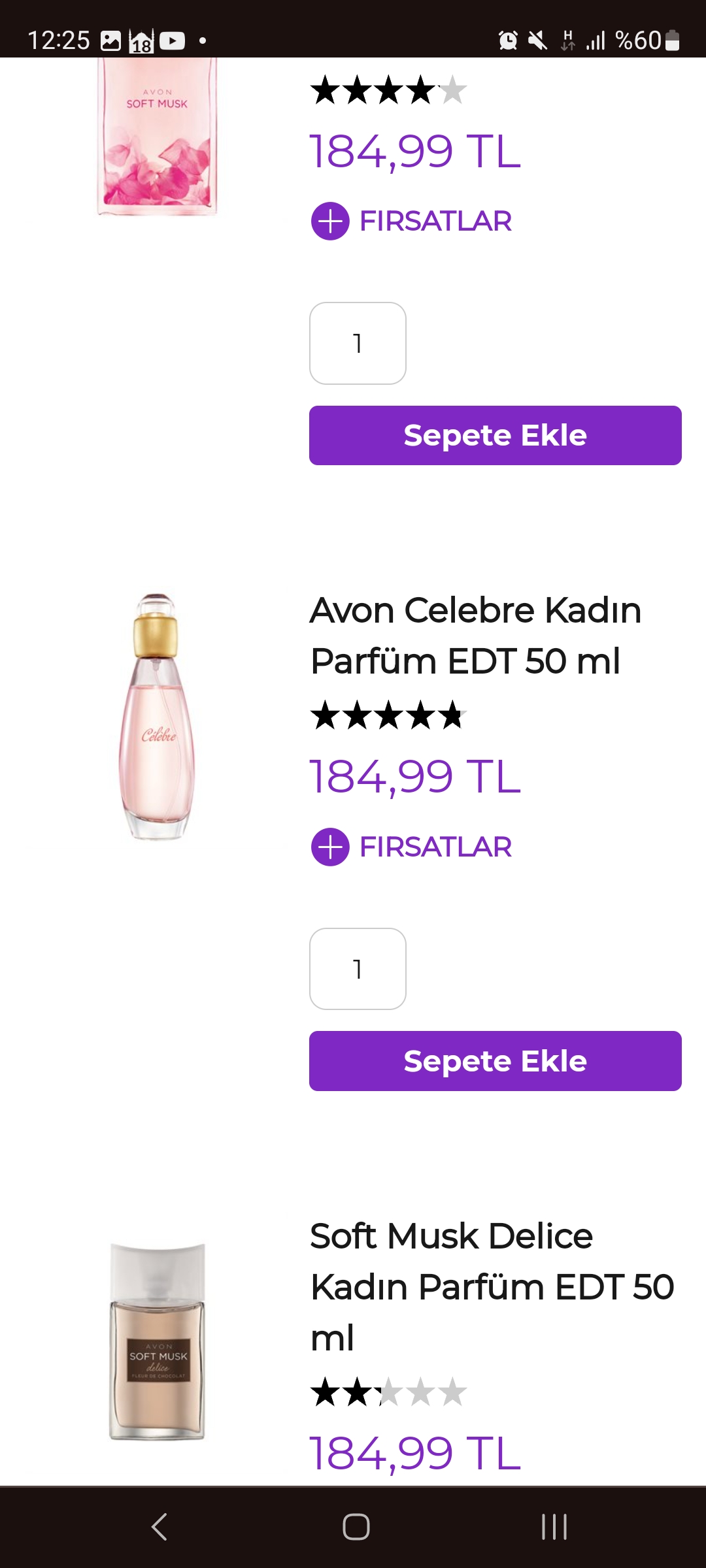Expand FIRSATLAR plus icon for Soft Musk
Image resolution: width=706 pixels, height=1568 pixels.
[330, 221]
